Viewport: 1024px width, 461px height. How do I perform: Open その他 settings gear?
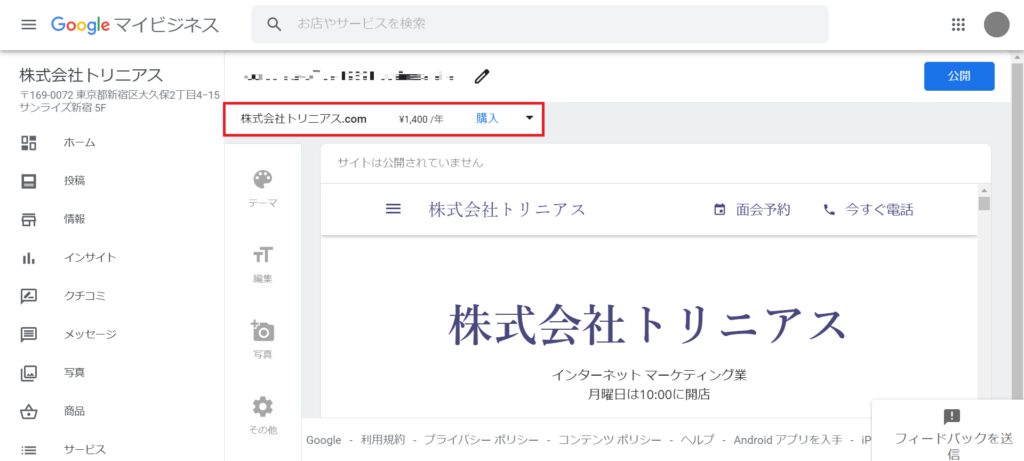coord(263,407)
